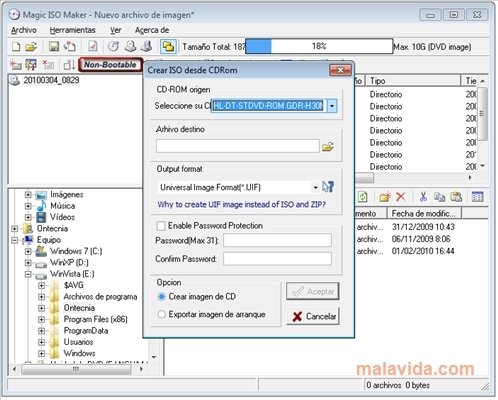
Task: Click the burn CD clock-disc icon
Action: [x=113, y=47]
